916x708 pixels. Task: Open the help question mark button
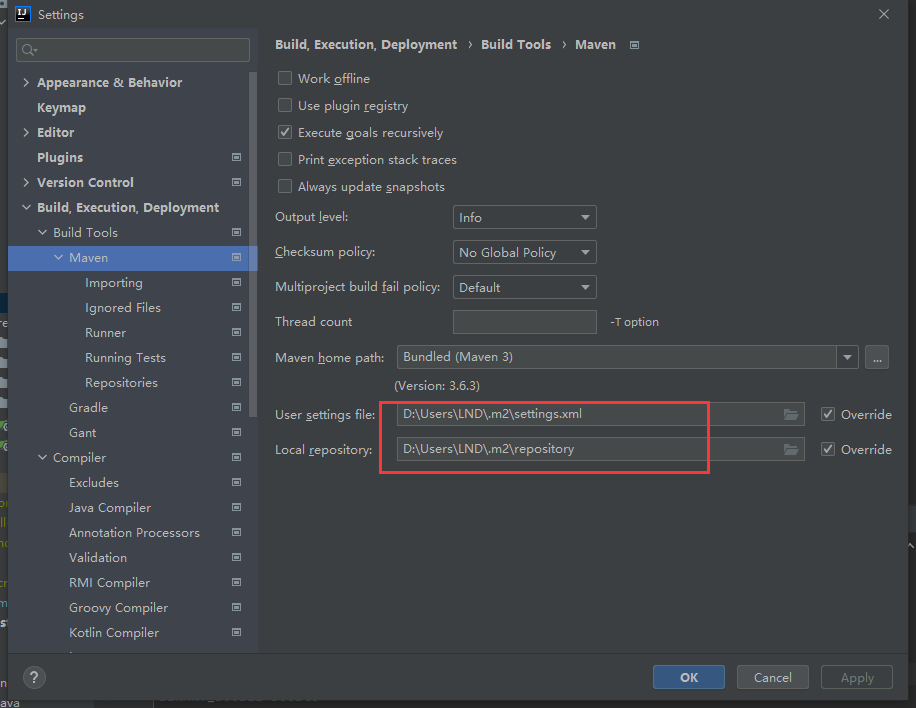click(x=34, y=678)
